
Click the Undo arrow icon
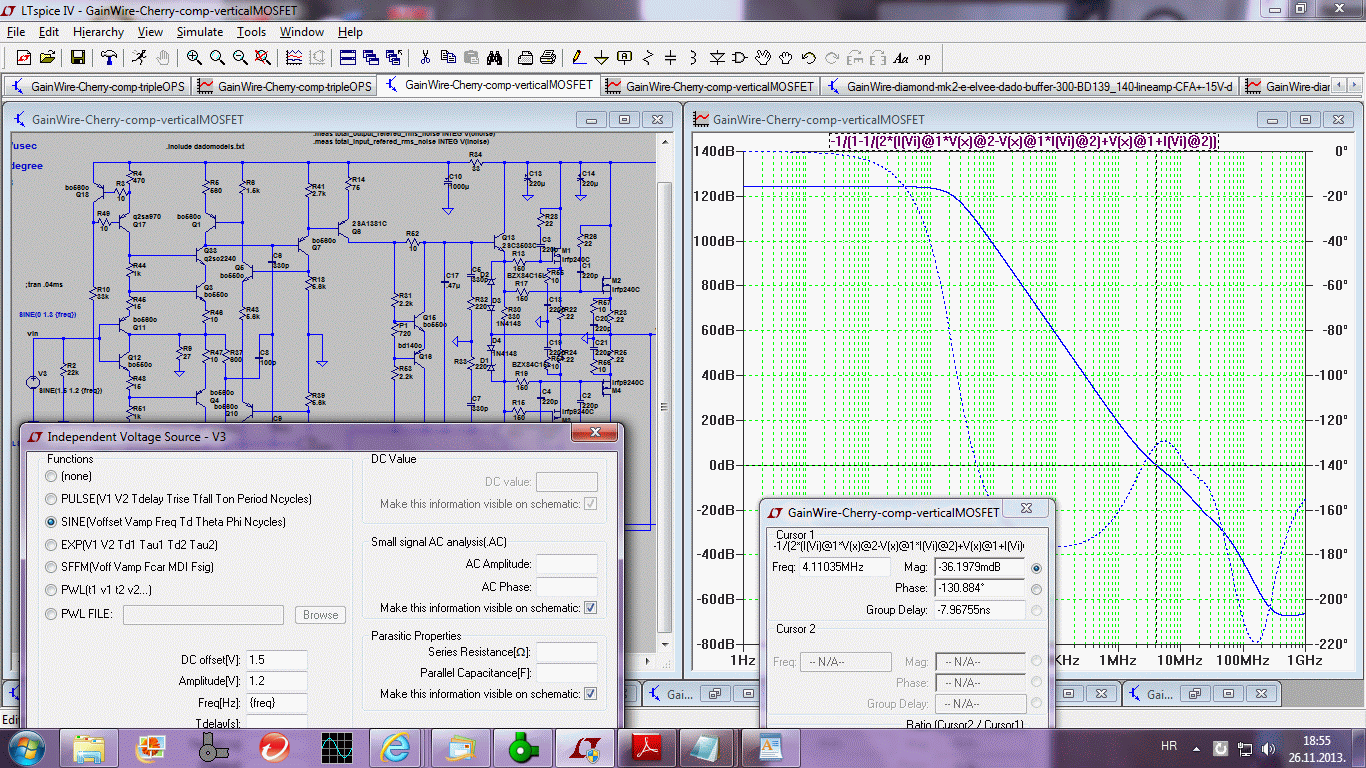pos(809,57)
